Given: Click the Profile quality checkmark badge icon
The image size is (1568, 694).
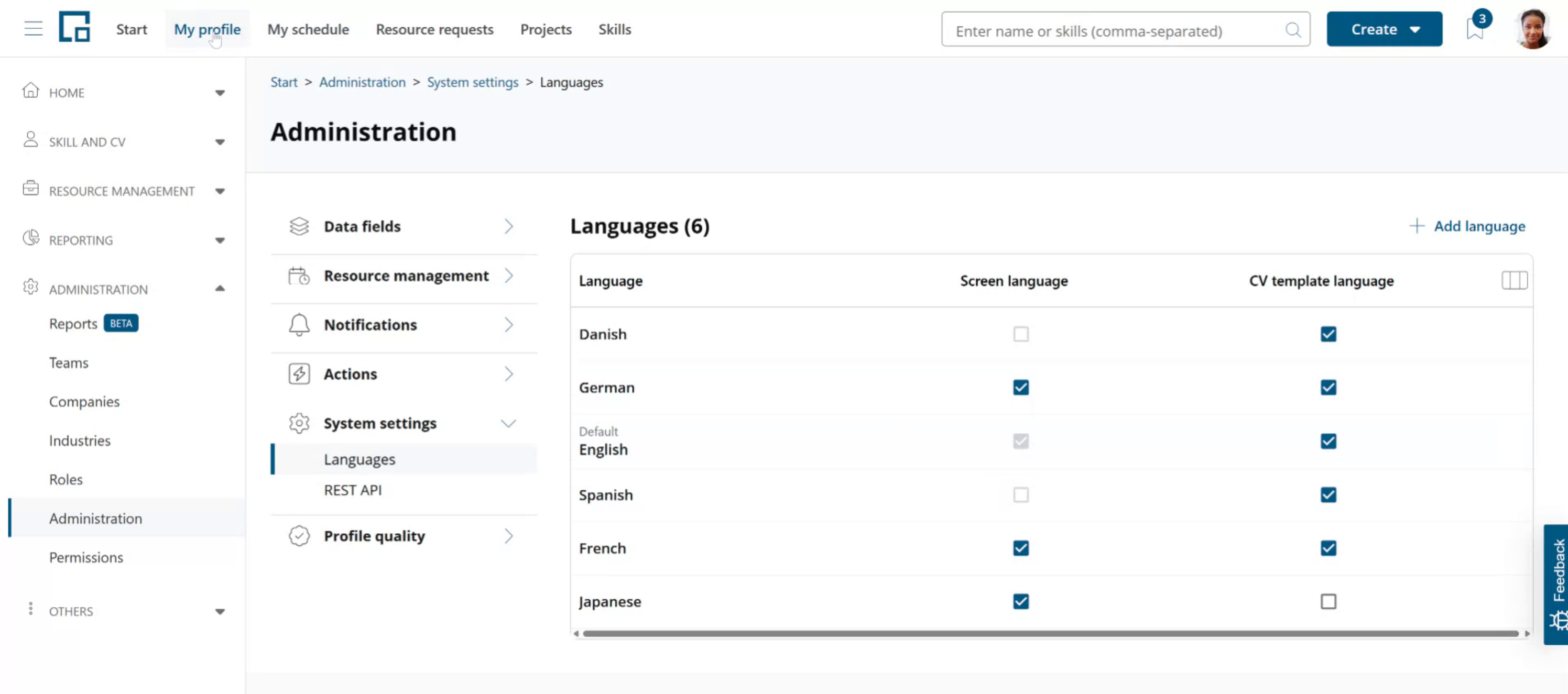Looking at the screenshot, I should [299, 536].
